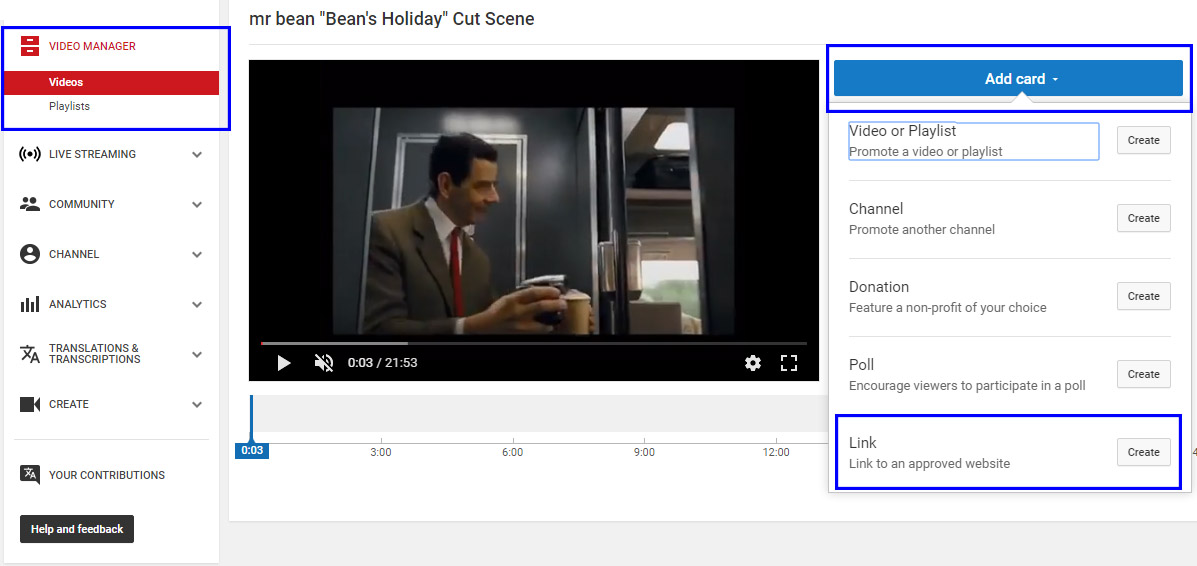Create a Video or Playlist card
This screenshot has width=1197, height=566.
point(1143,141)
